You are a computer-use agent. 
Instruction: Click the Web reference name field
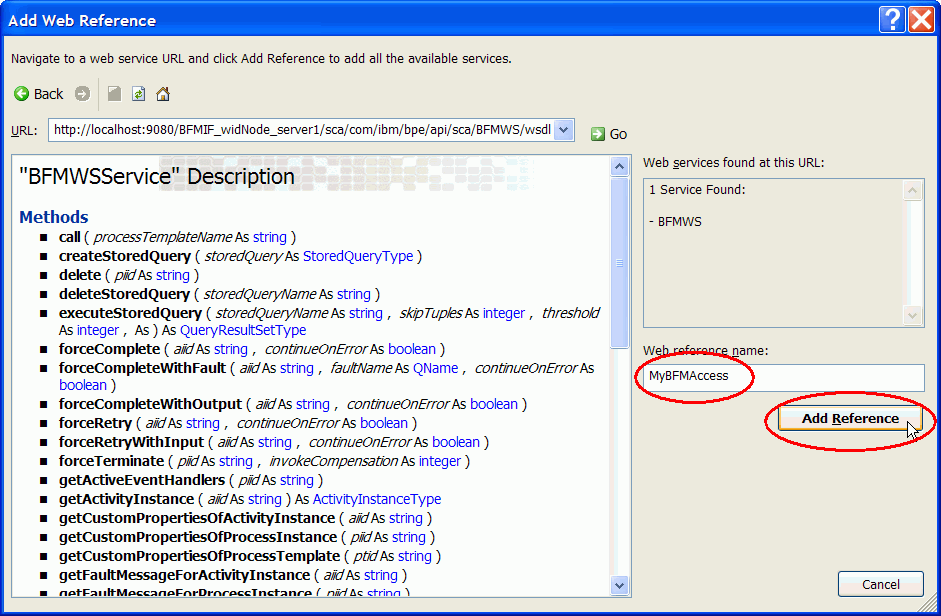tap(784, 378)
